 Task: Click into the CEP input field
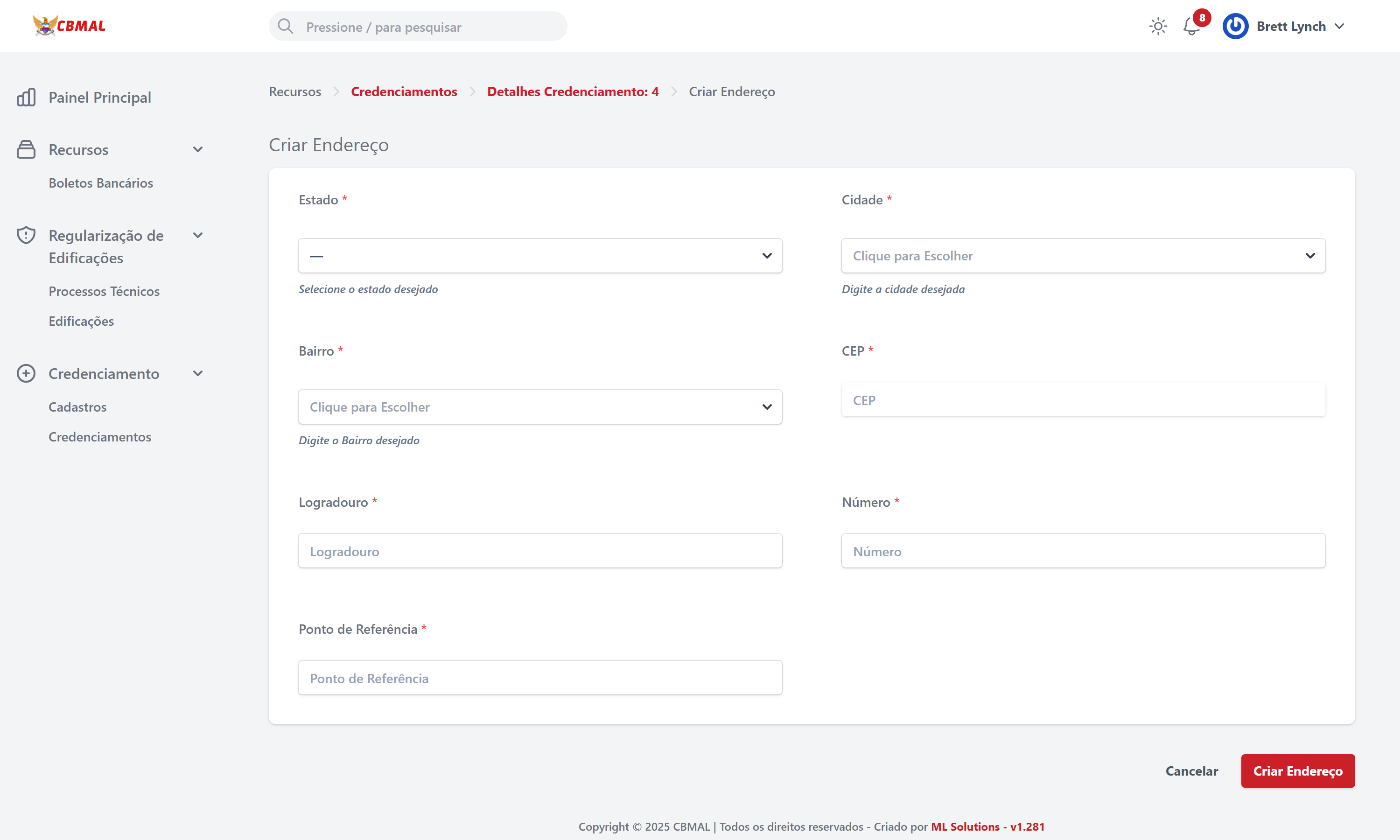pyautogui.click(x=1083, y=400)
